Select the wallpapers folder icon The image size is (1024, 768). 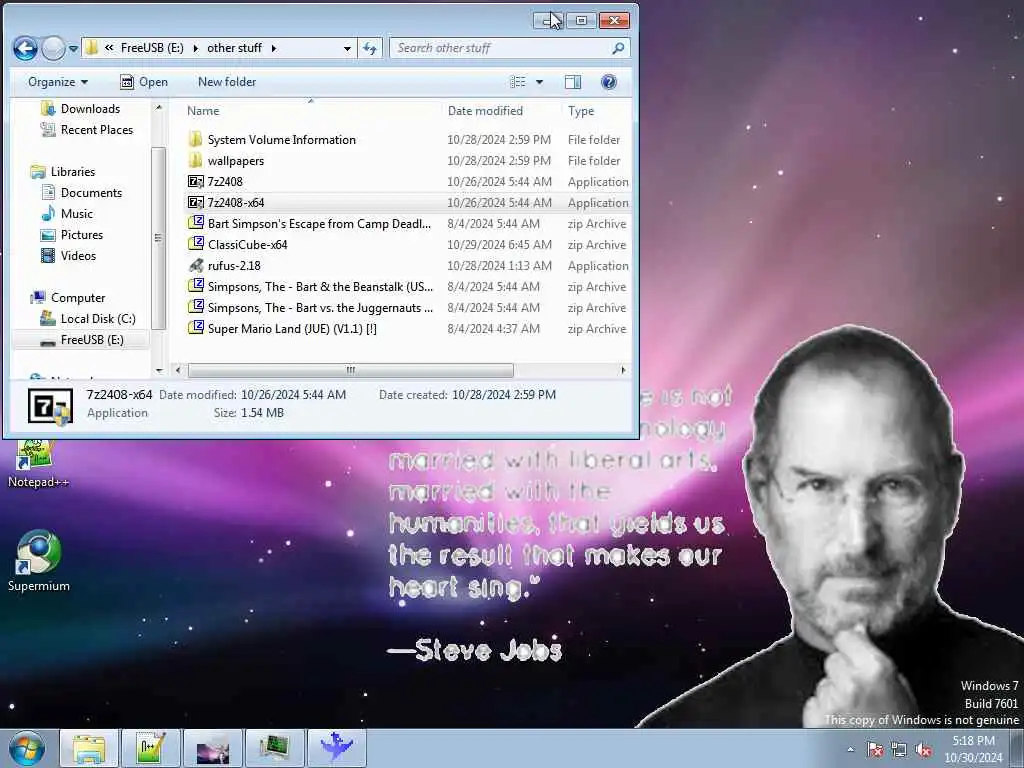pyautogui.click(x=195, y=160)
